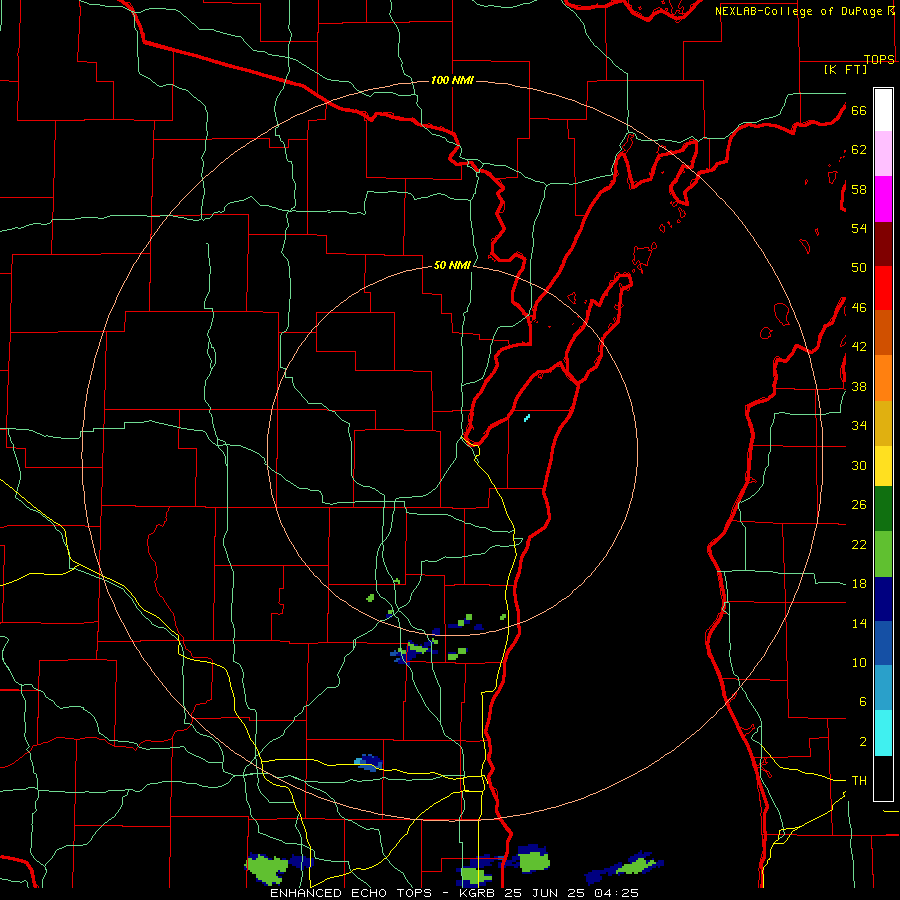Click the 34 legend value
Screen dimensions: 900x900
click(x=859, y=426)
